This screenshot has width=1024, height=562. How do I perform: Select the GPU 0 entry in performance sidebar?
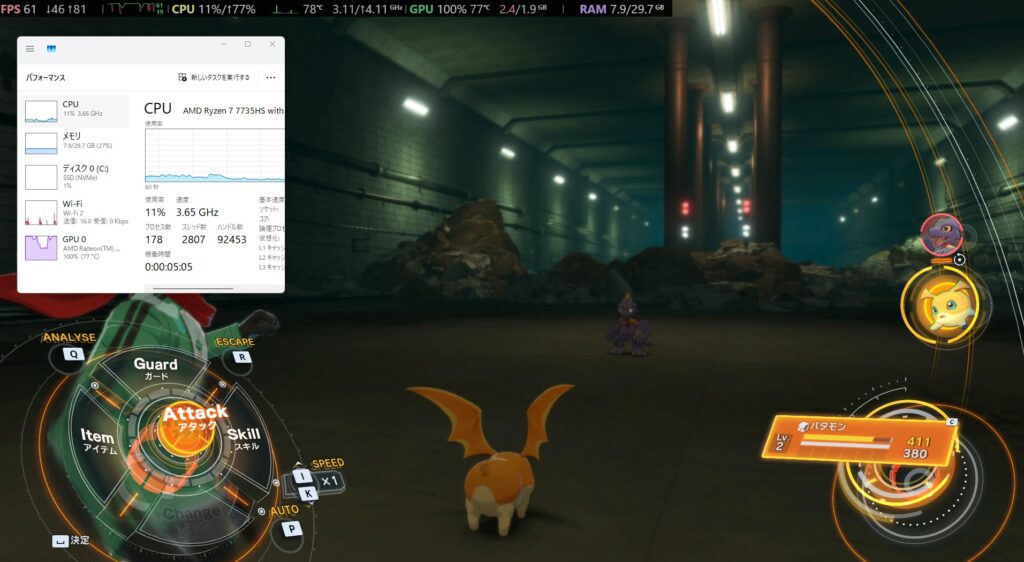74,248
